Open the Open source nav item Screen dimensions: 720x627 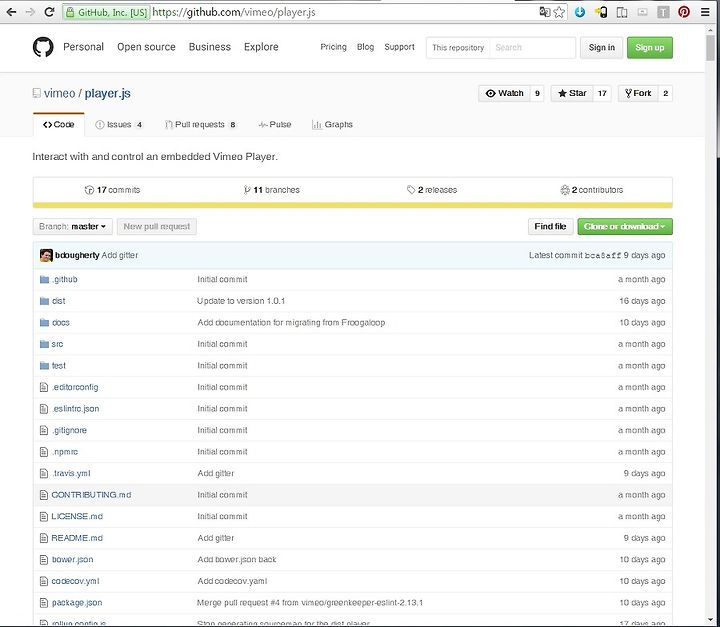pos(146,47)
